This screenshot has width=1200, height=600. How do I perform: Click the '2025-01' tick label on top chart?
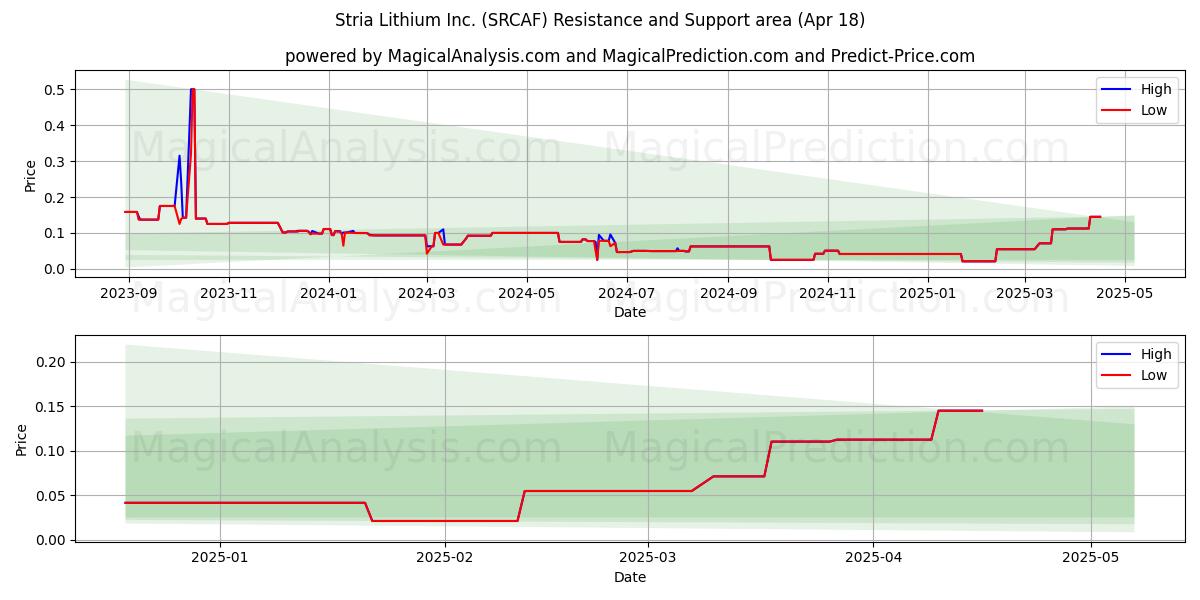point(928,293)
